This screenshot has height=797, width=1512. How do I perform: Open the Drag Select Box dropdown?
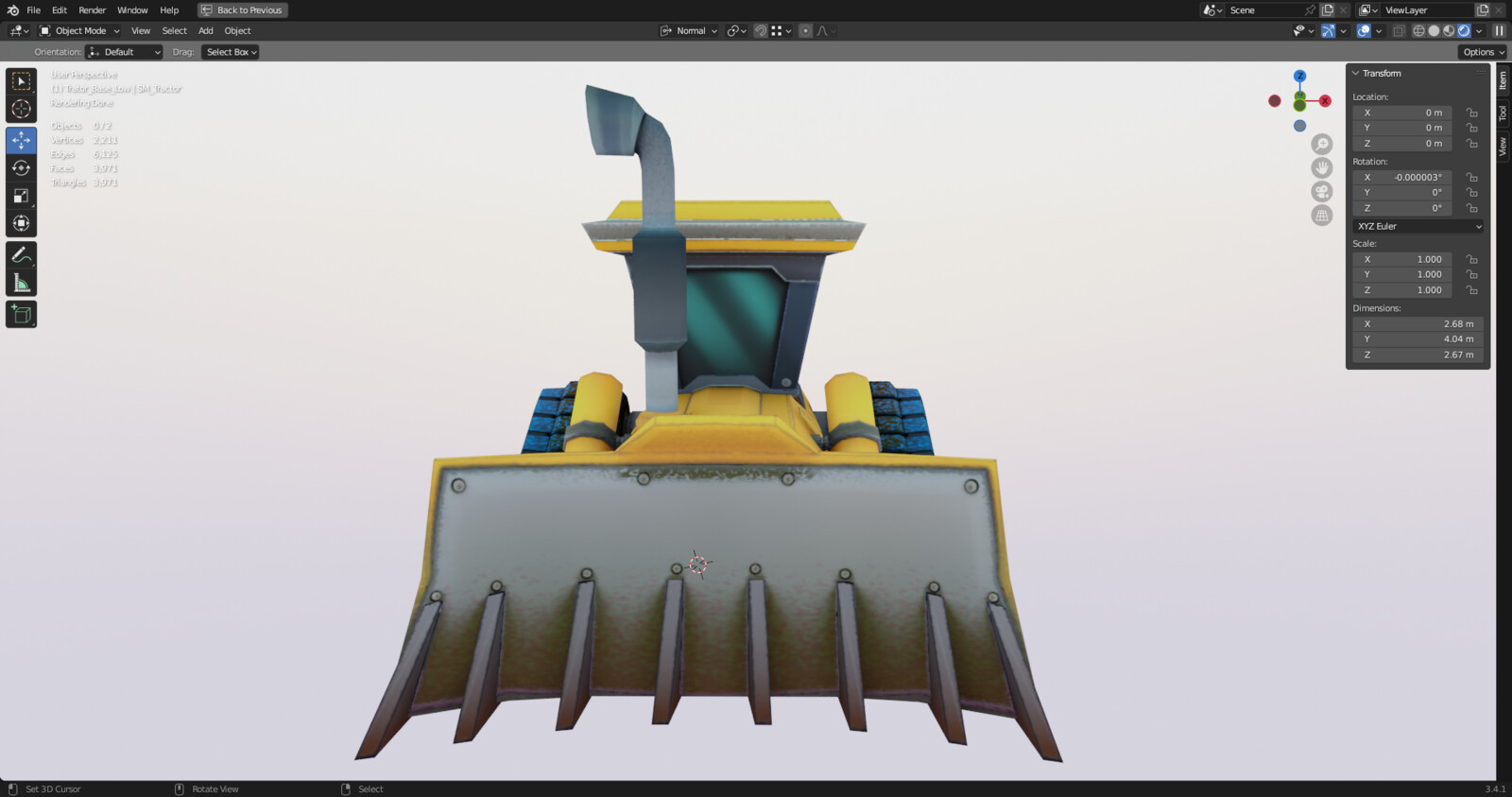(x=232, y=52)
